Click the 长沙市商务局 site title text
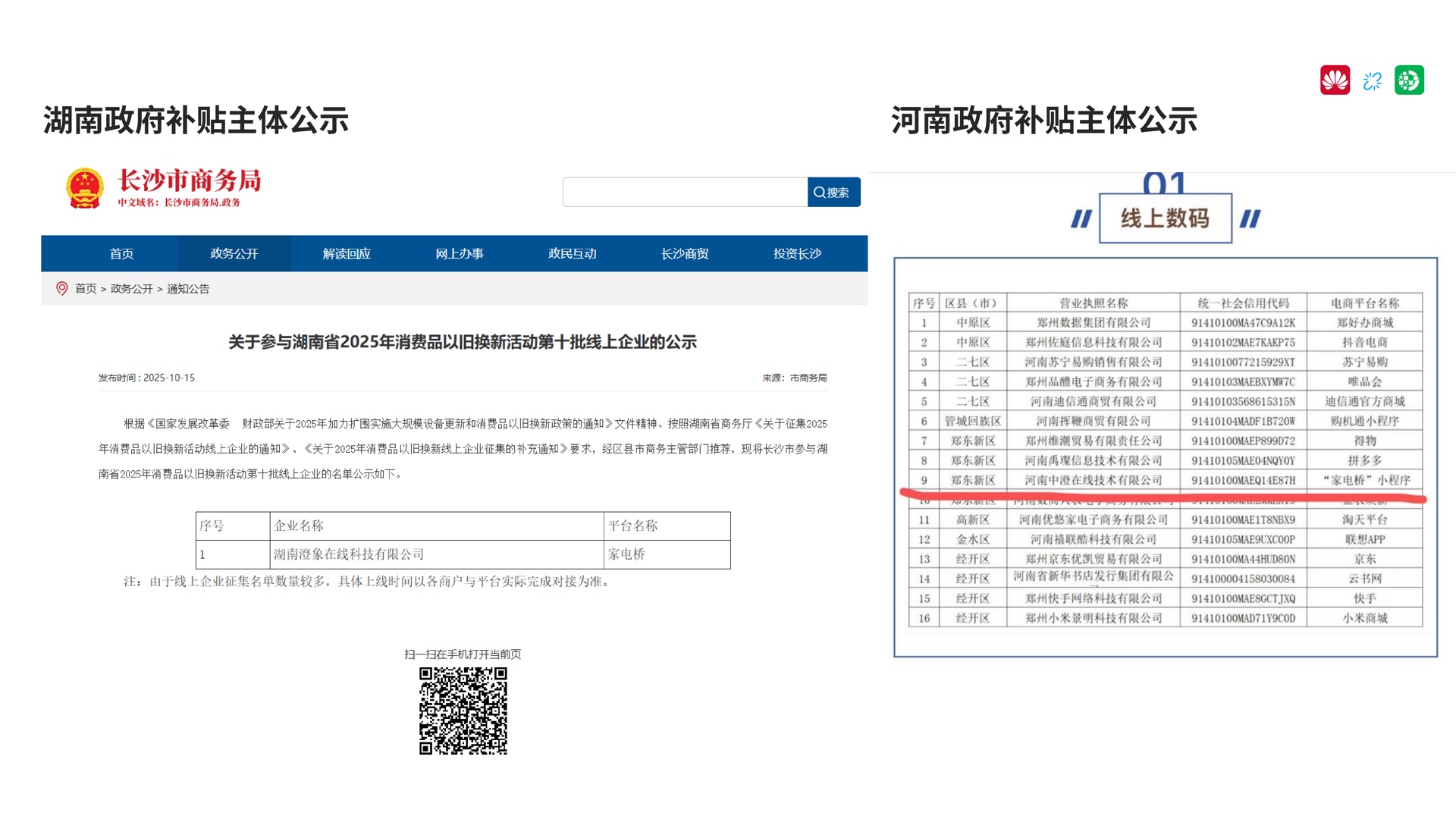This screenshot has width=1456, height=819. coord(190,180)
